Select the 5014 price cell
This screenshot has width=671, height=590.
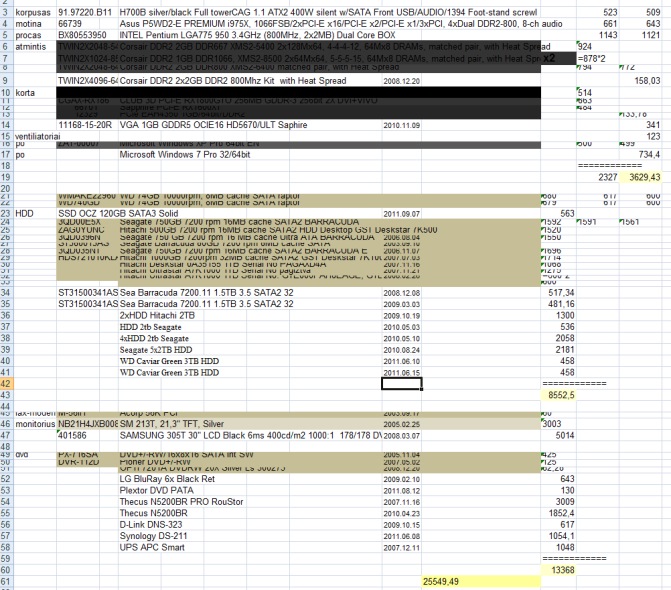pyautogui.click(x=558, y=436)
